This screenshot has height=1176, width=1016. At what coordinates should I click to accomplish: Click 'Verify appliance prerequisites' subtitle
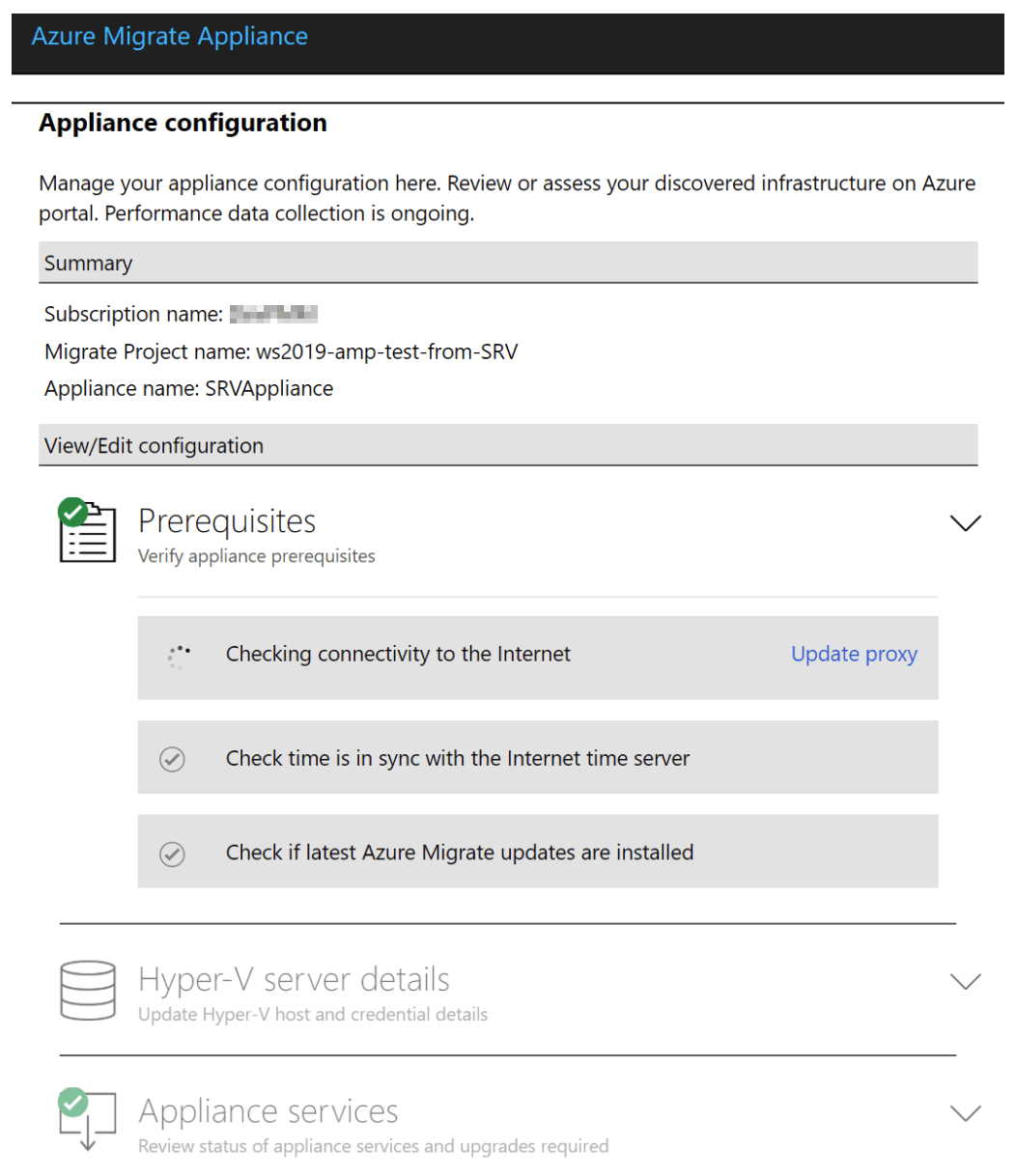pos(257,556)
